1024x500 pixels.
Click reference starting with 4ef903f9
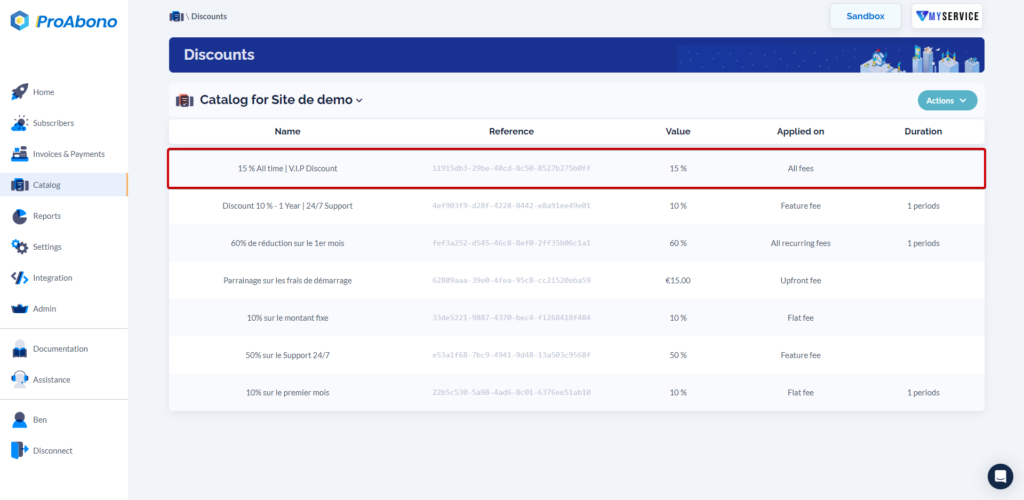511,206
